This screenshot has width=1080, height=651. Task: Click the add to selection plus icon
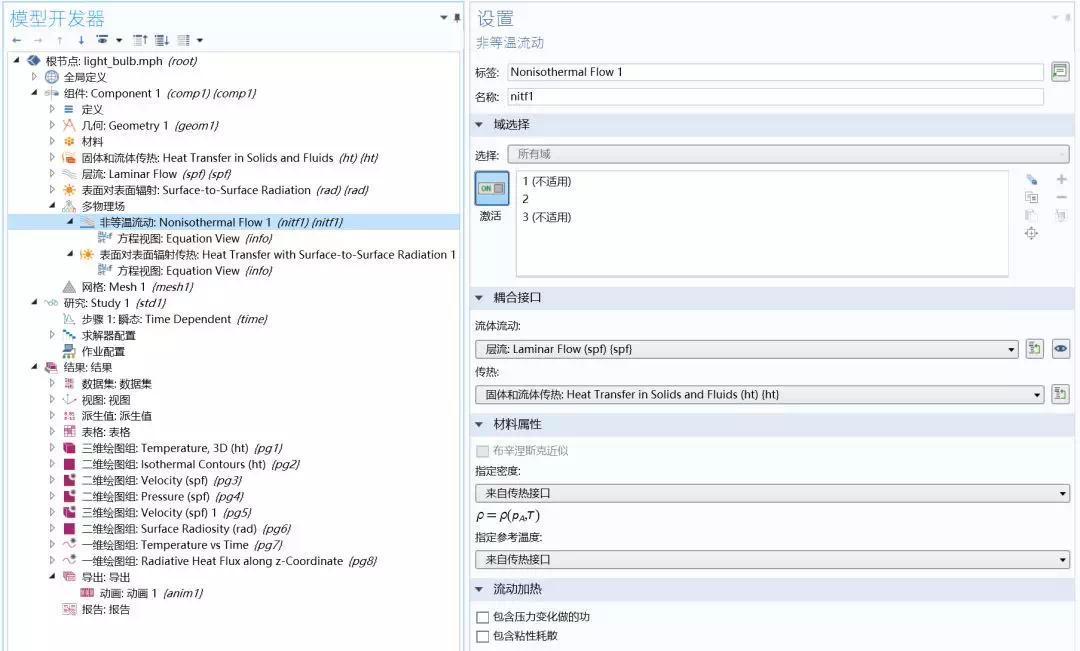(1061, 179)
